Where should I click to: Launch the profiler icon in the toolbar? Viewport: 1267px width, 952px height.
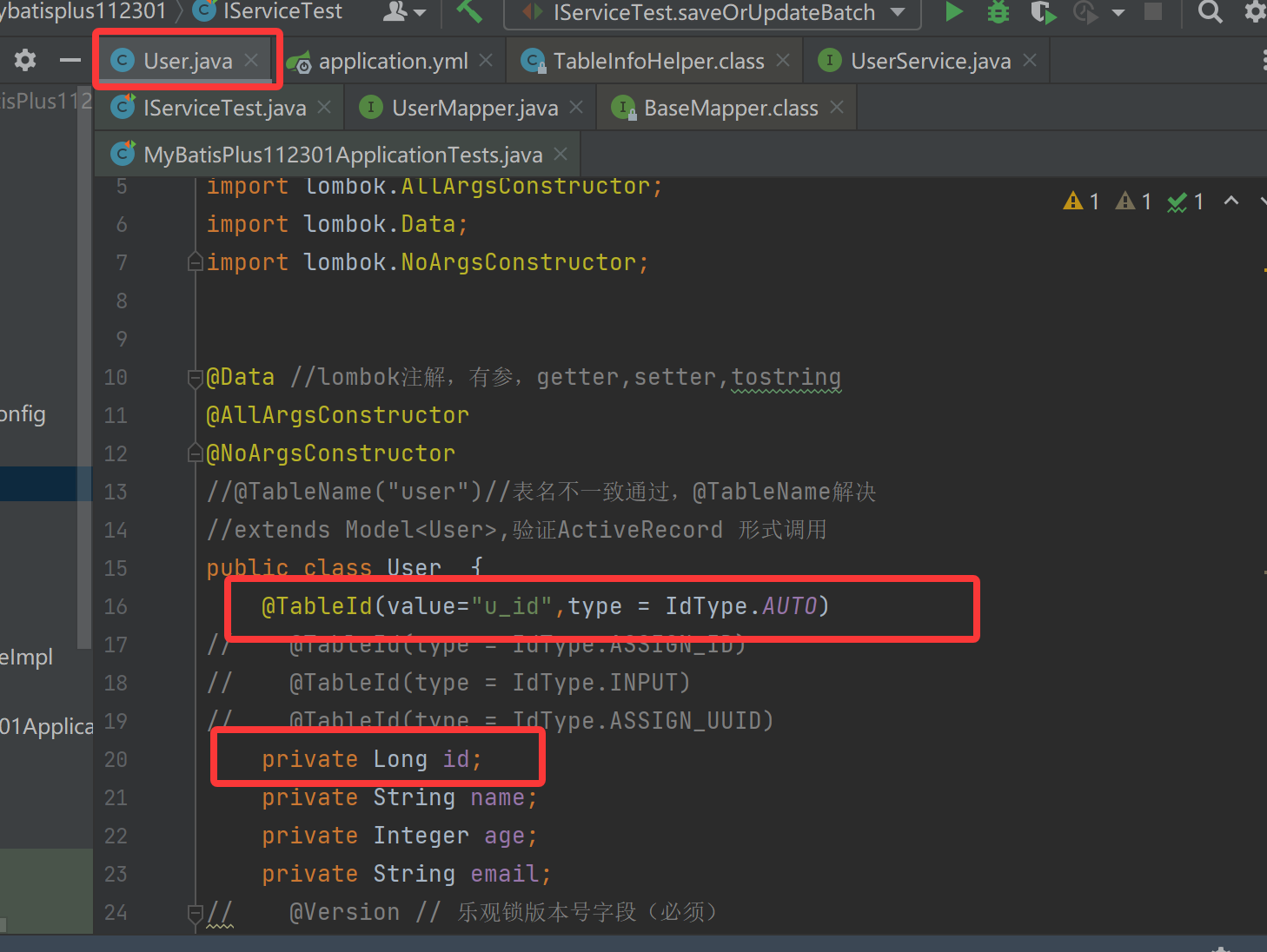click(1084, 12)
